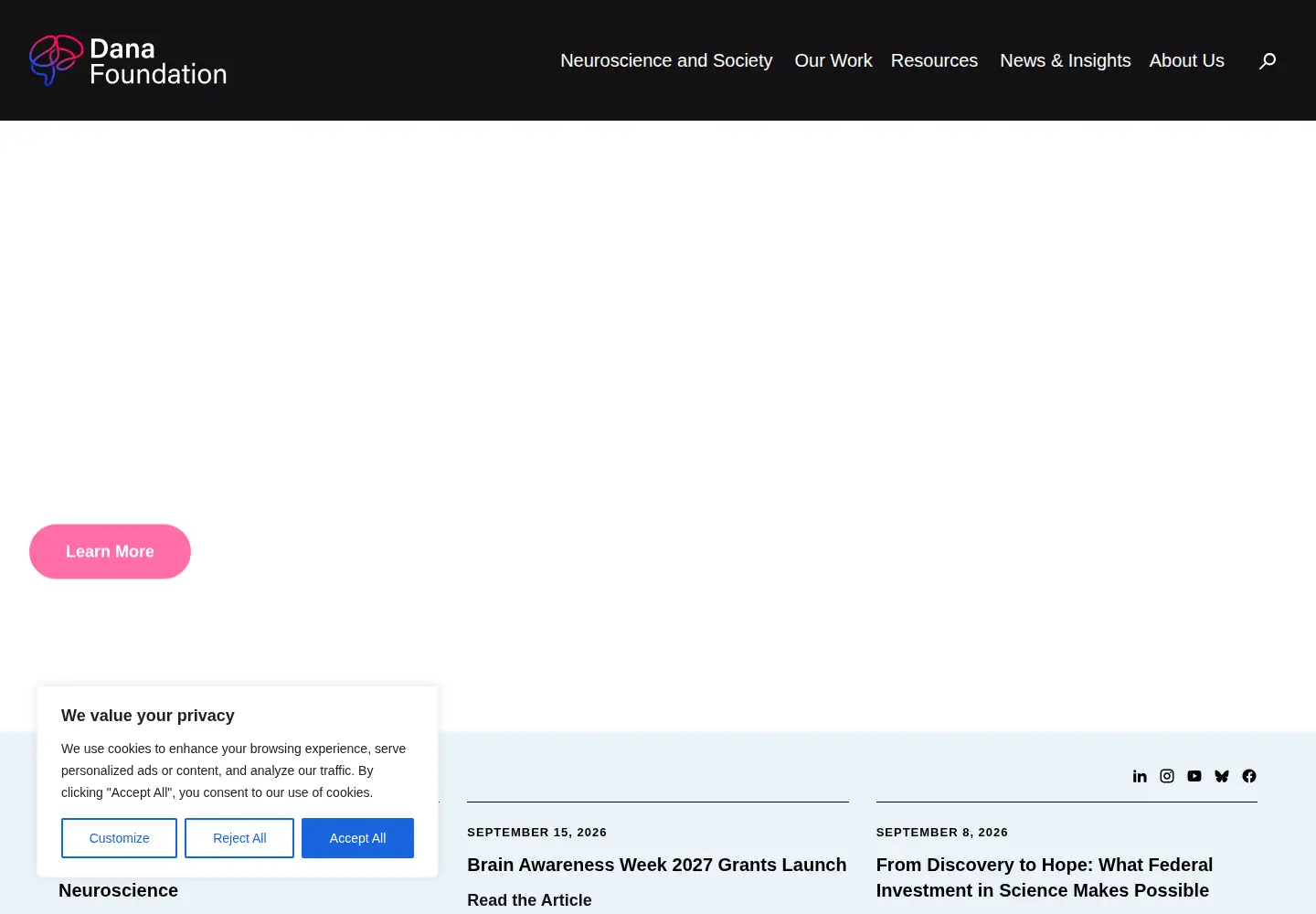Click the September 15, 2026 date
Viewport: 1316px width, 914px height.
tap(536, 833)
